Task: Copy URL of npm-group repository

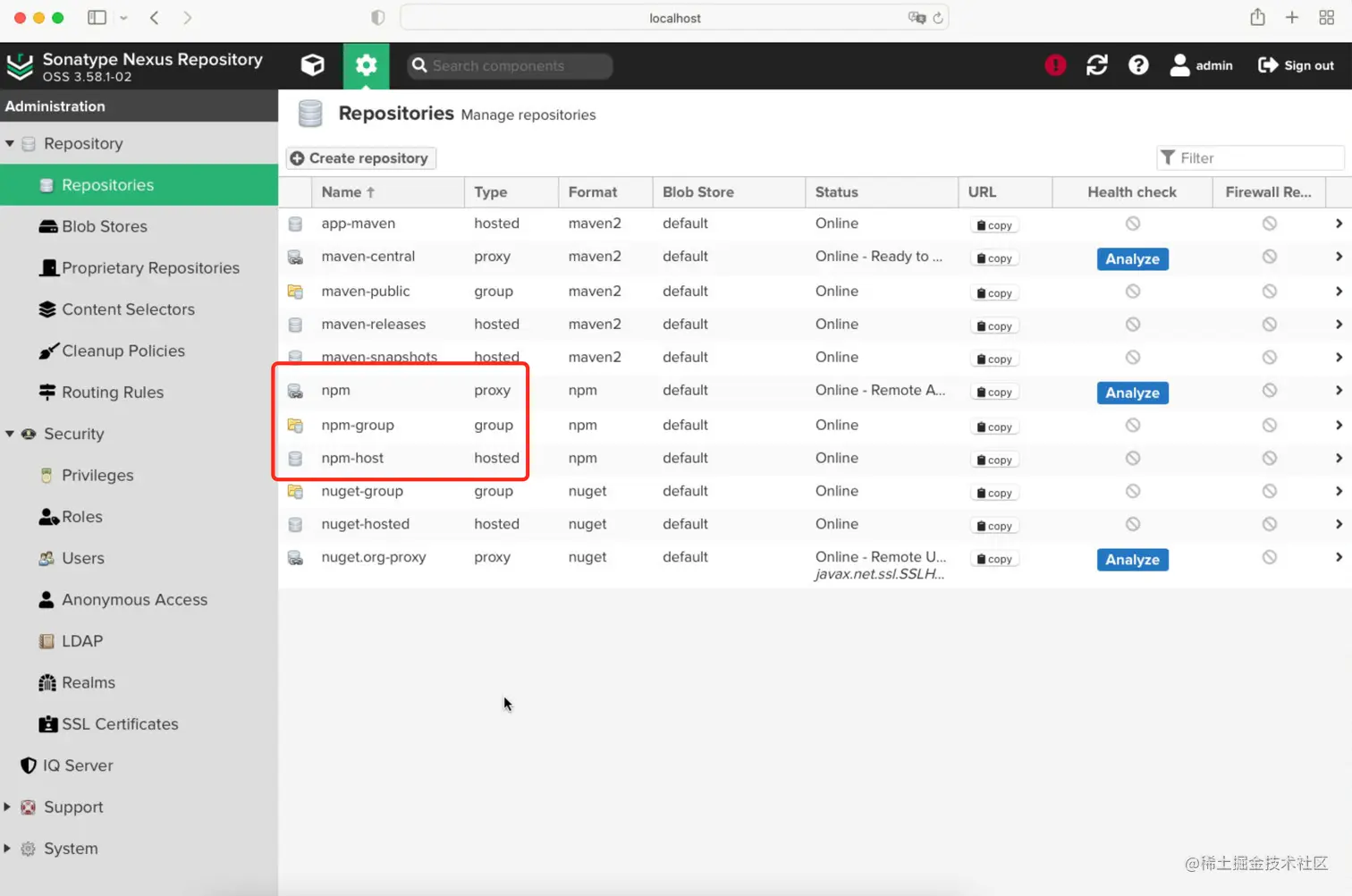Action: [x=994, y=427]
